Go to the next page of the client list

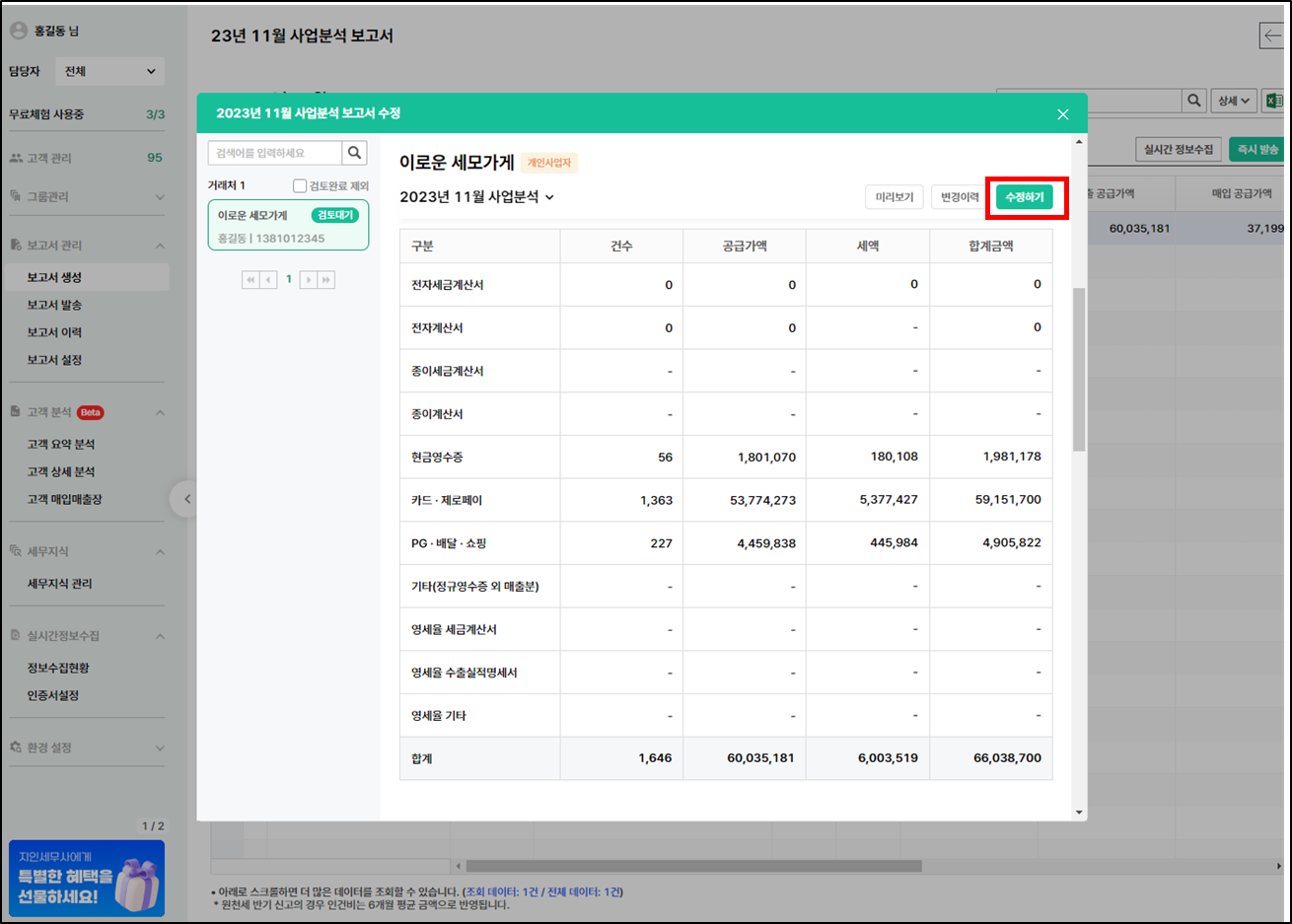(x=308, y=280)
